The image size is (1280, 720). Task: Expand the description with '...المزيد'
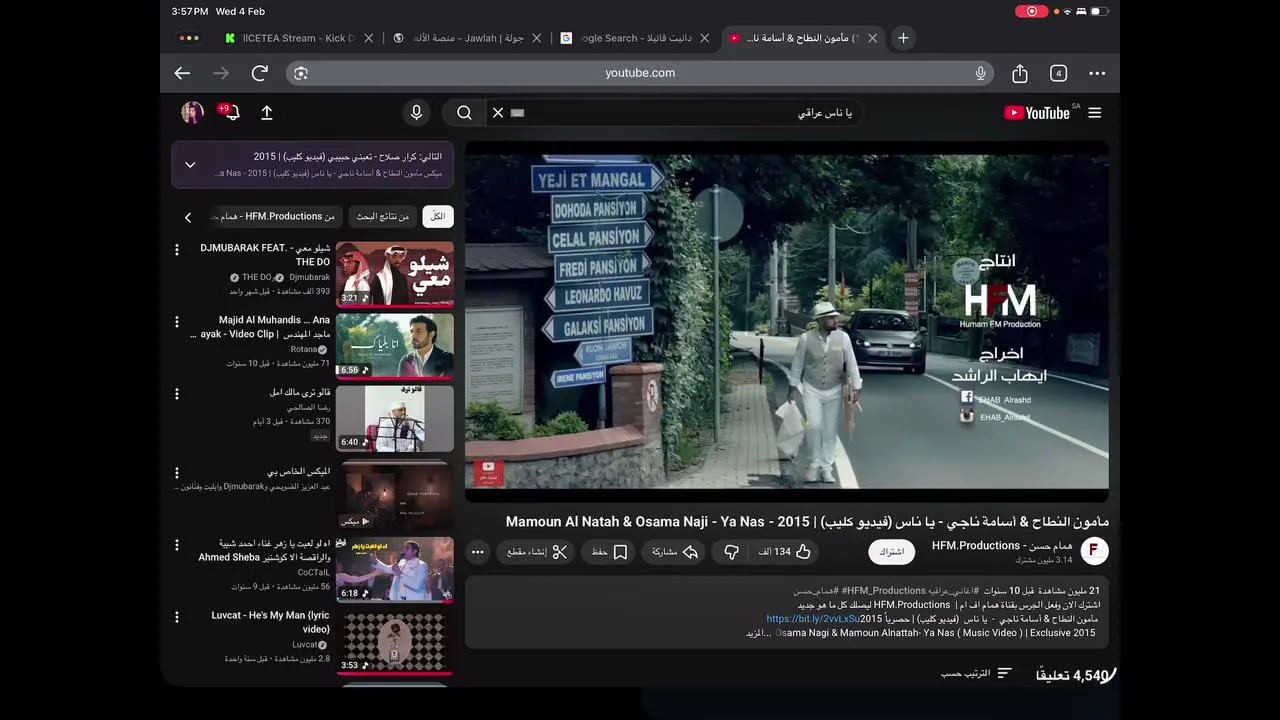[x=759, y=633]
